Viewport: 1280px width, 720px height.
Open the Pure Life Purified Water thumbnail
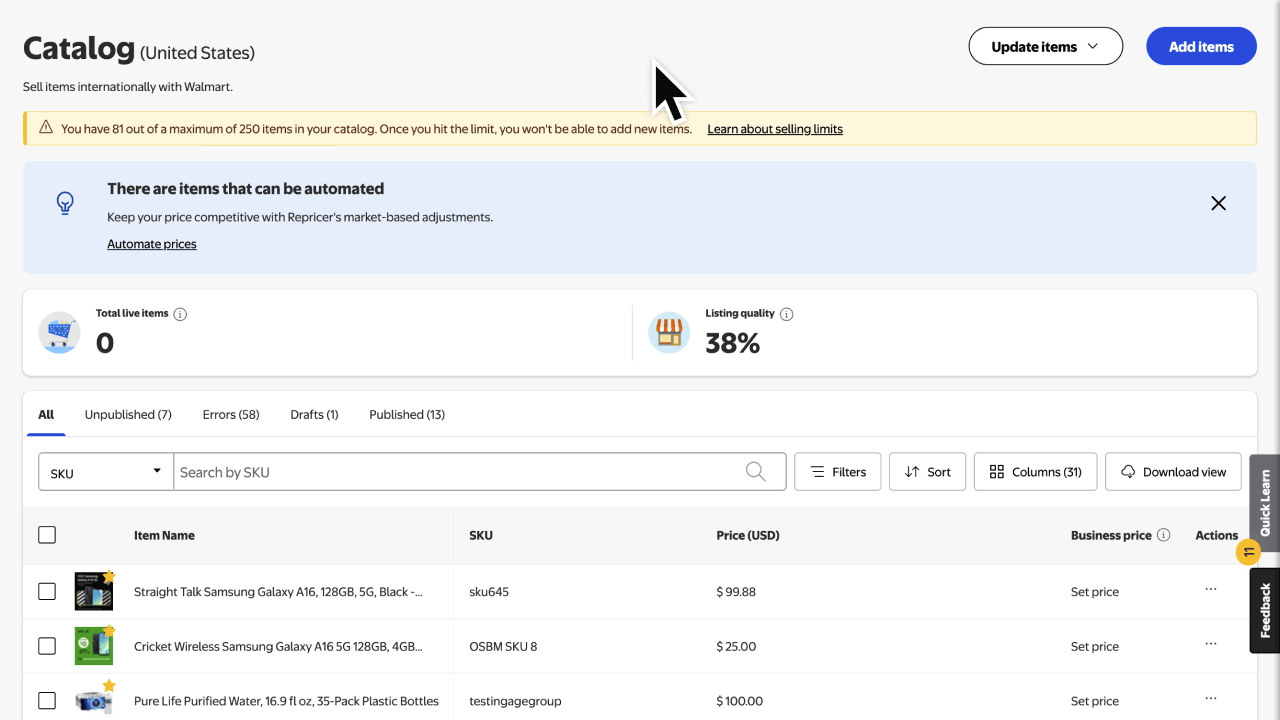tap(94, 700)
